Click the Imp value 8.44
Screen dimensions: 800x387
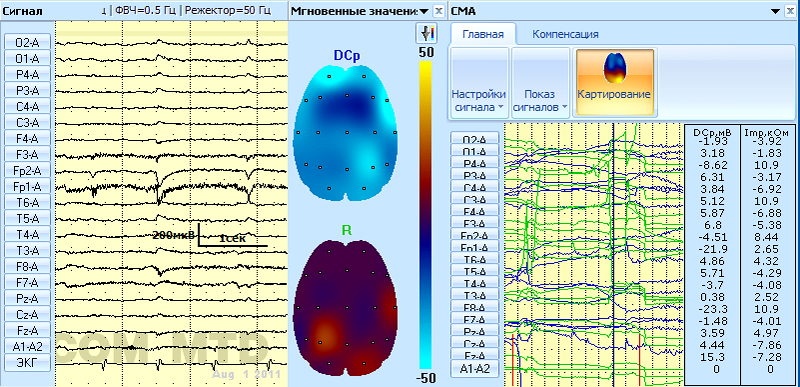click(x=765, y=236)
